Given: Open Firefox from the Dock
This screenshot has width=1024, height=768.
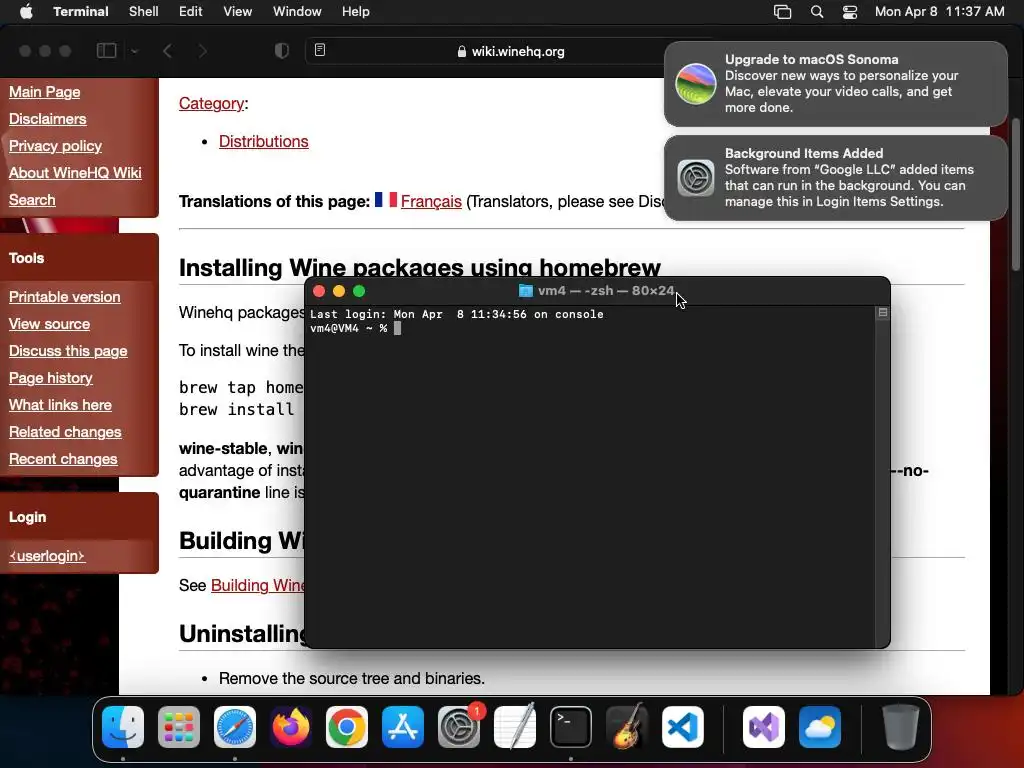Looking at the screenshot, I should [291, 727].
